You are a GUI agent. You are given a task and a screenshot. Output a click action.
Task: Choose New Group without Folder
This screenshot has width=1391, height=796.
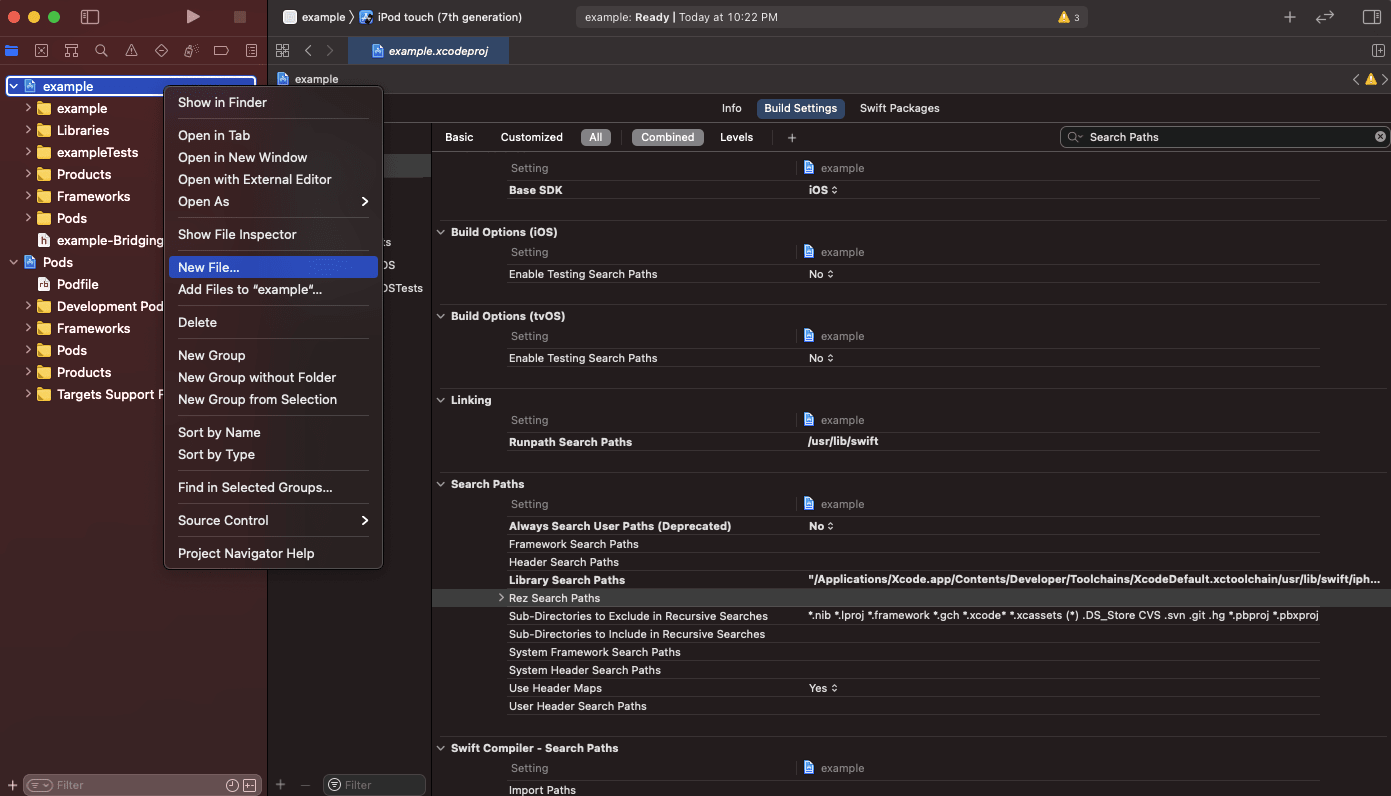[x=273, y=377]
